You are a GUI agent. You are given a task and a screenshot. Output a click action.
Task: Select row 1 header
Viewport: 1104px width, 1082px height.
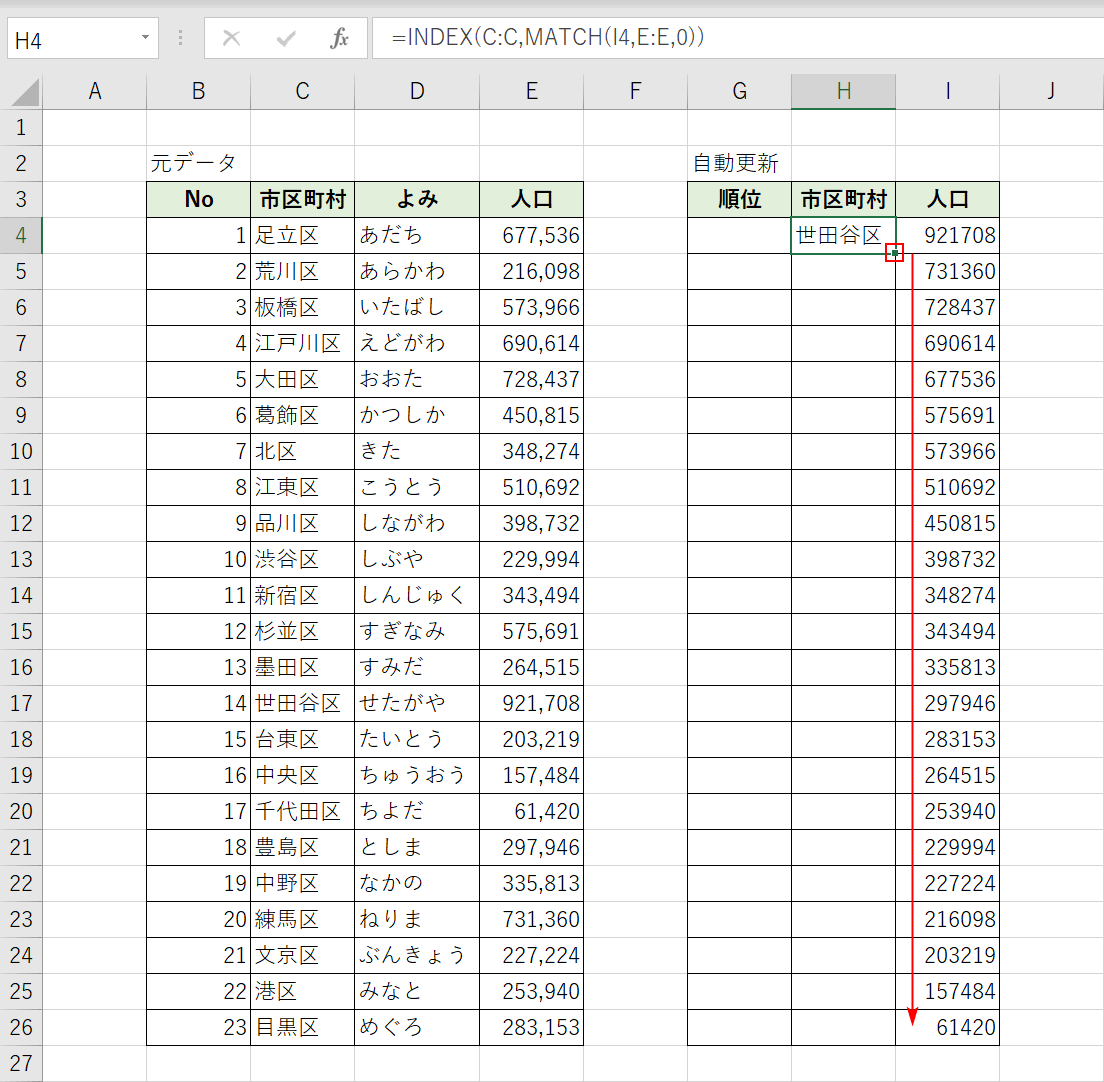[21, 127]
